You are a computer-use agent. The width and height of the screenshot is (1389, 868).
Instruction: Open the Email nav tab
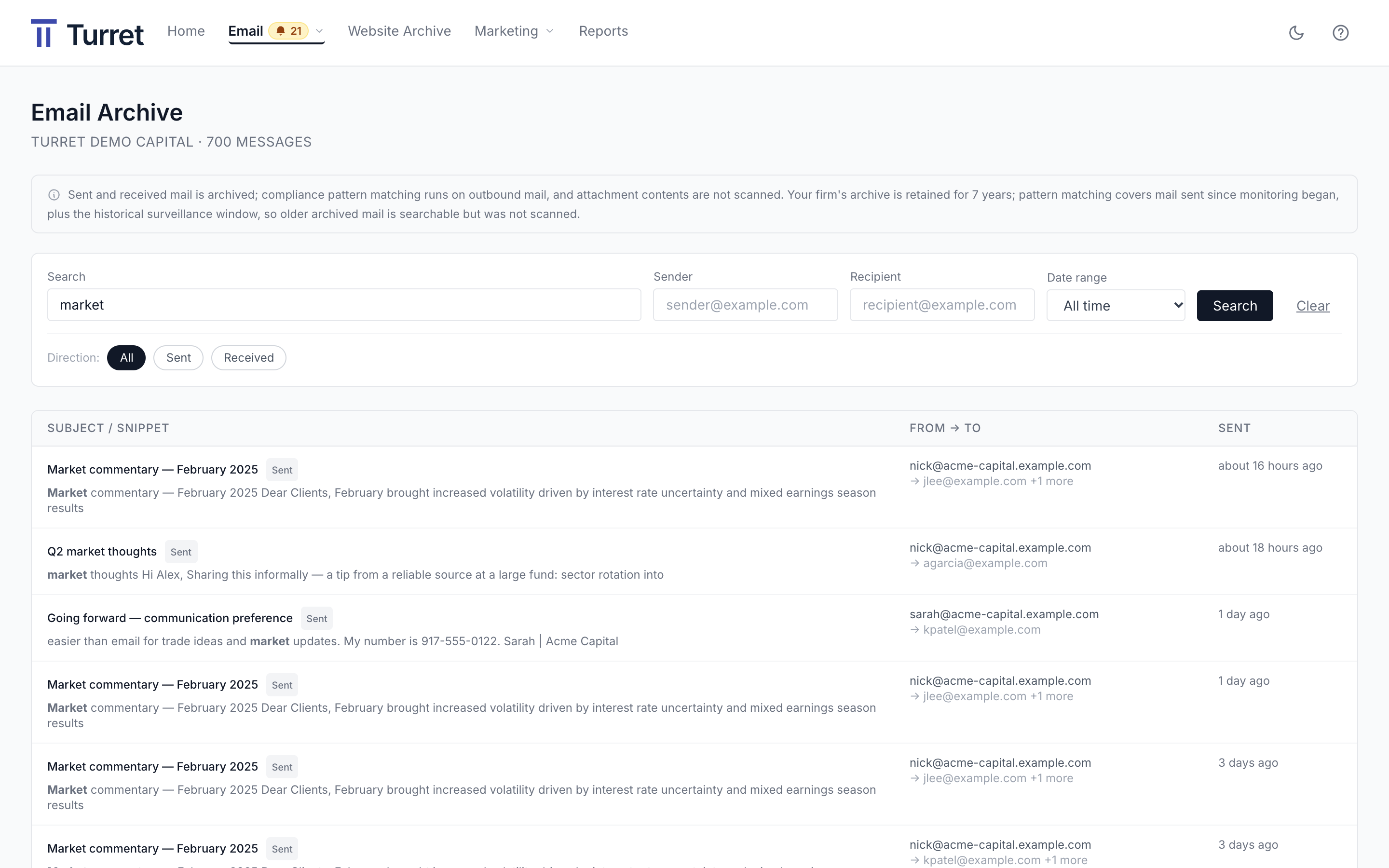245,31
